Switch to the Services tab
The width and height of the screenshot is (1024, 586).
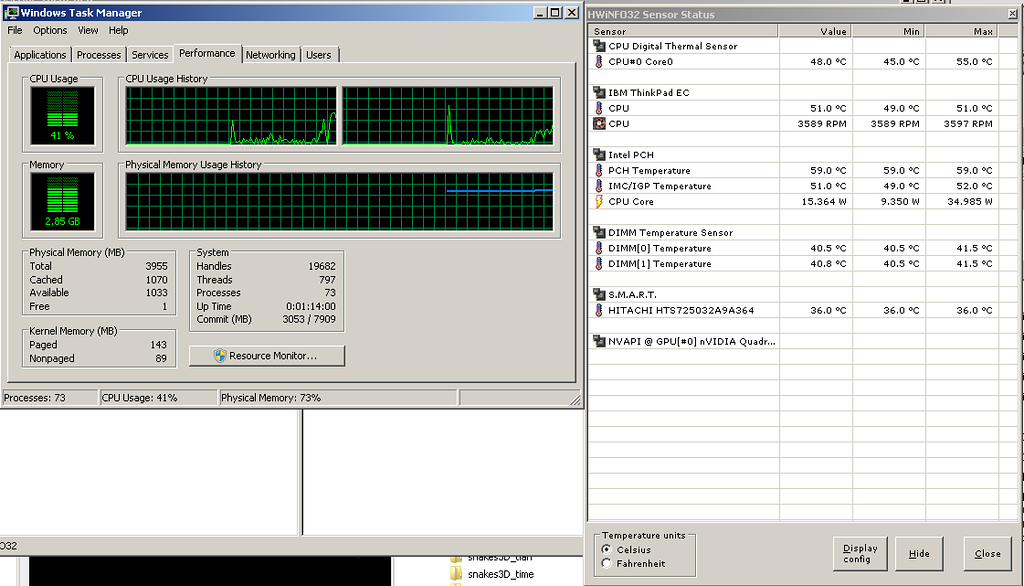tap(150, 55)
